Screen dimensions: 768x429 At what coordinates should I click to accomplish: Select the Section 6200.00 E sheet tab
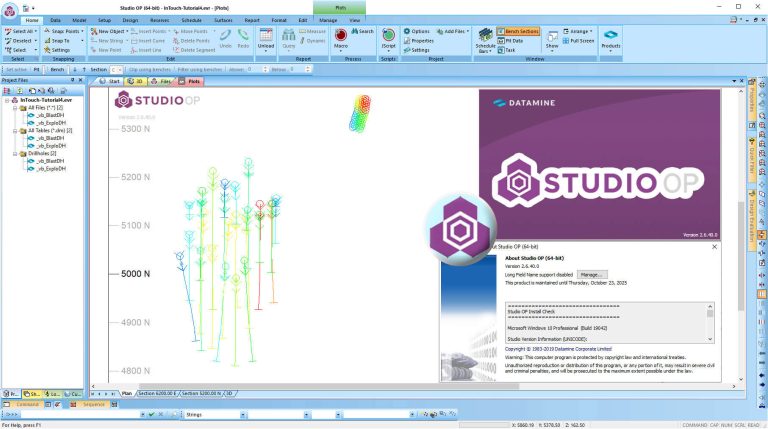click(x=157, y=393)
